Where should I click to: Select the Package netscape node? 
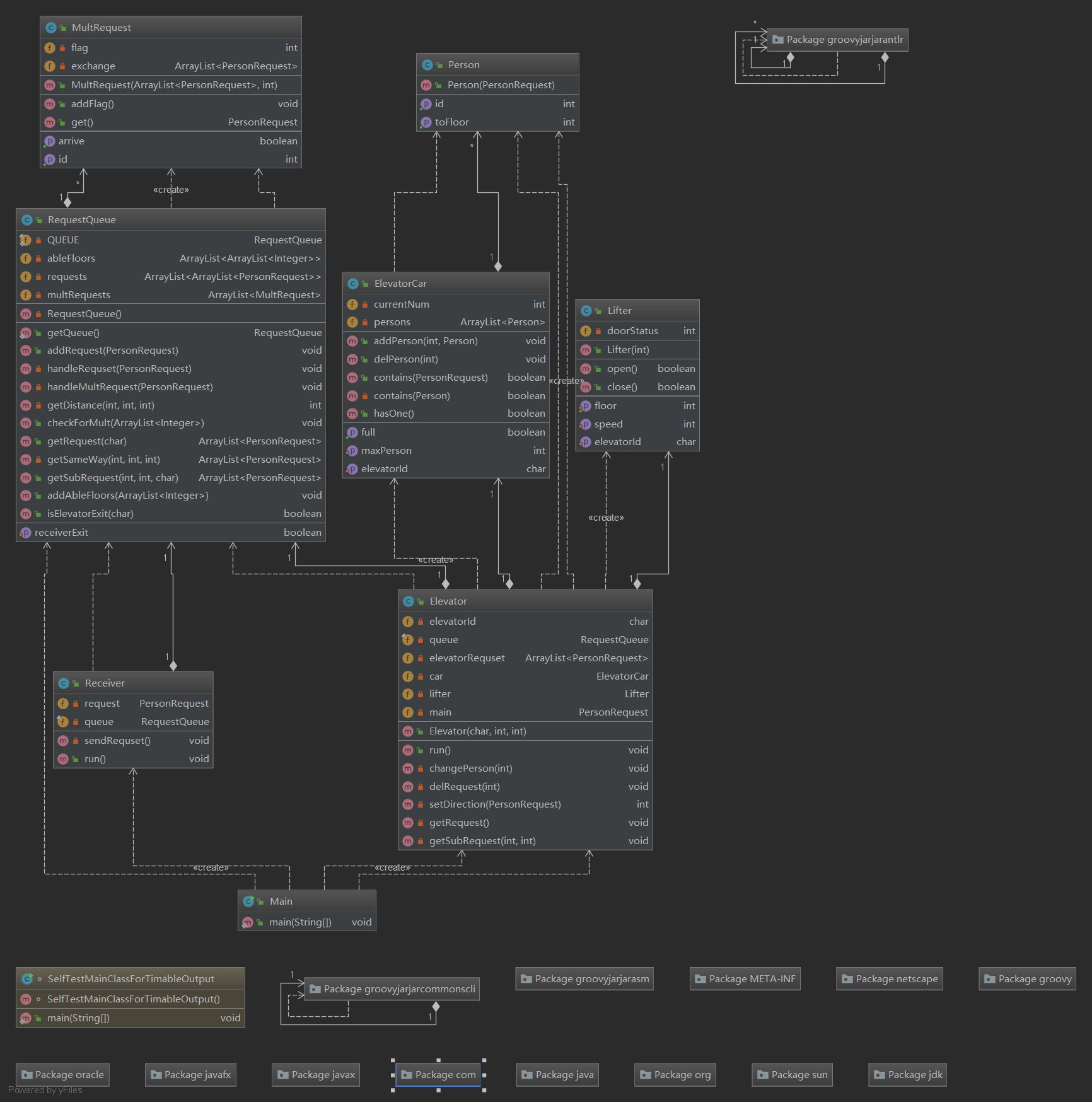(890, 979)
